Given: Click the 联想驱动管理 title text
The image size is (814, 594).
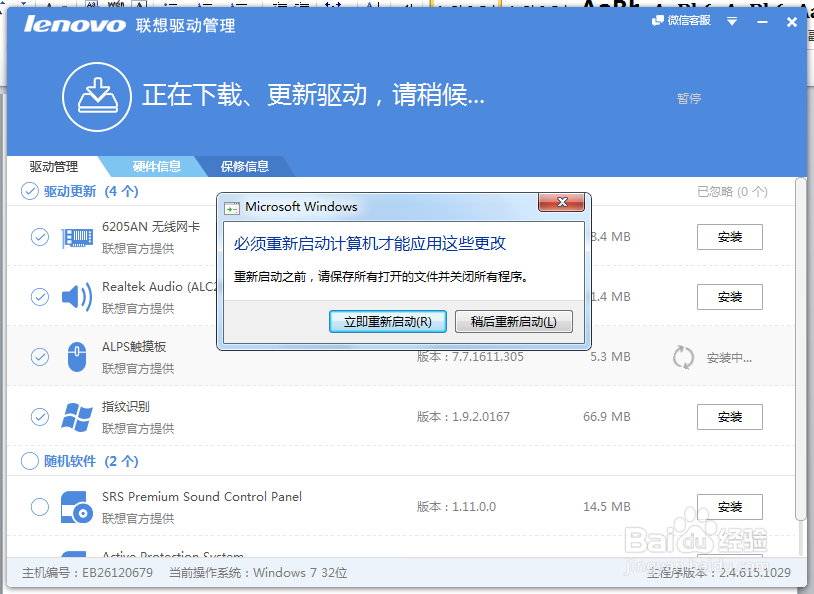Looking at the screenshot, I should click(x=185, y=25).
